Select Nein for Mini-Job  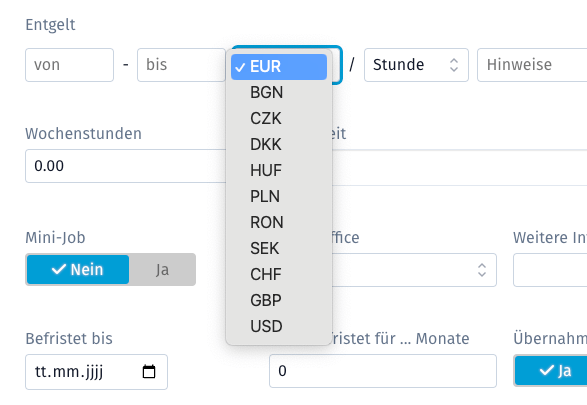tap(78, 270)
